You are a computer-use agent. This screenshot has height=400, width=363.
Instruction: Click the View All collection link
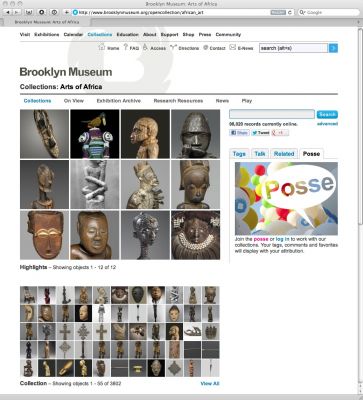210,384
